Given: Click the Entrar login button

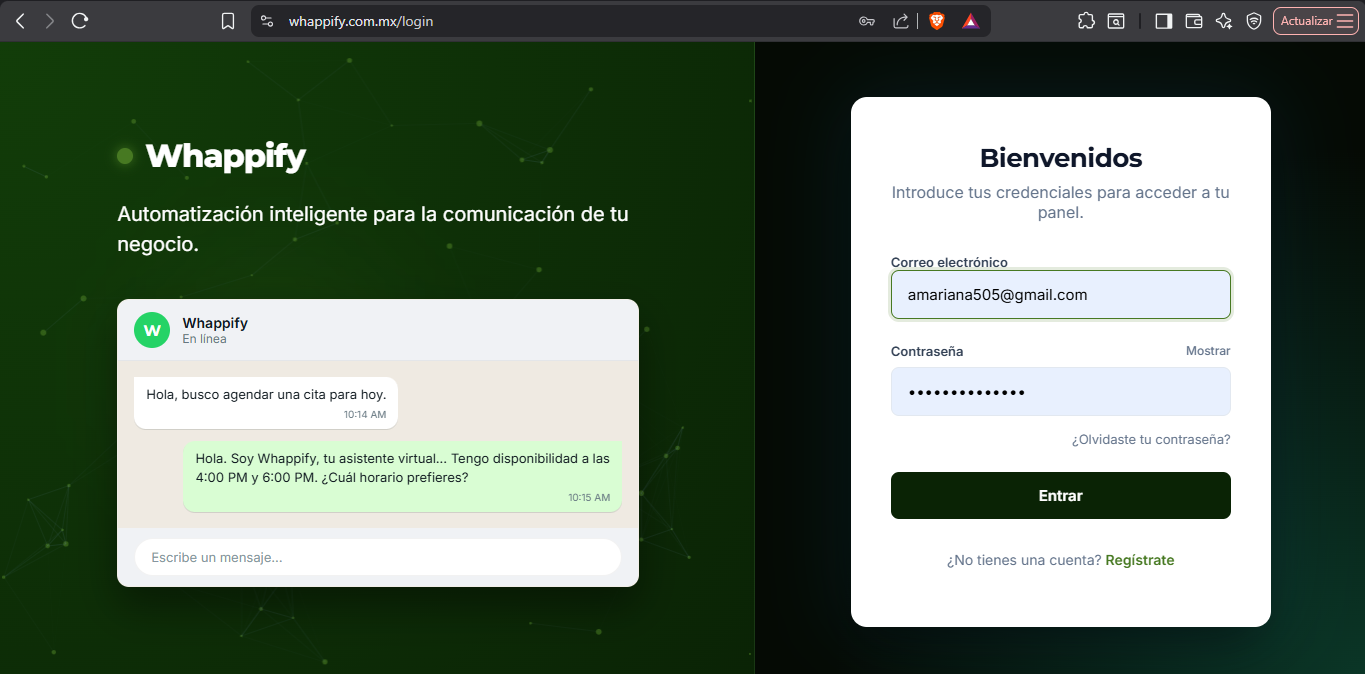Looking at the screenshot, I should (x=1061, y=496).
